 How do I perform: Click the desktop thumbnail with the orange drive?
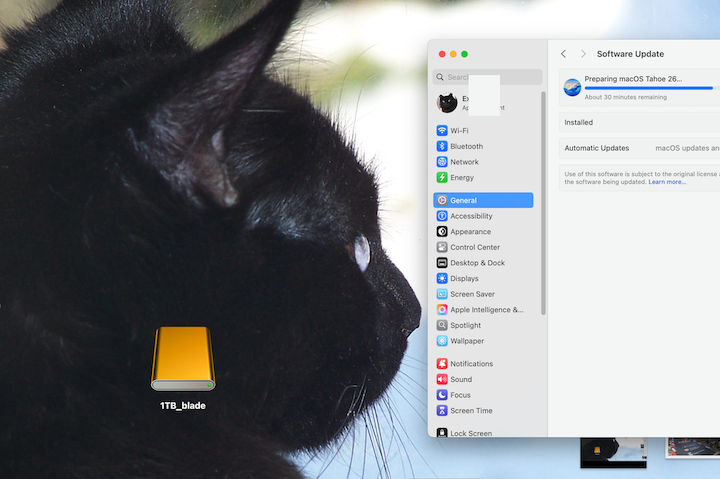pyautogui.click(x=613, y=452)
